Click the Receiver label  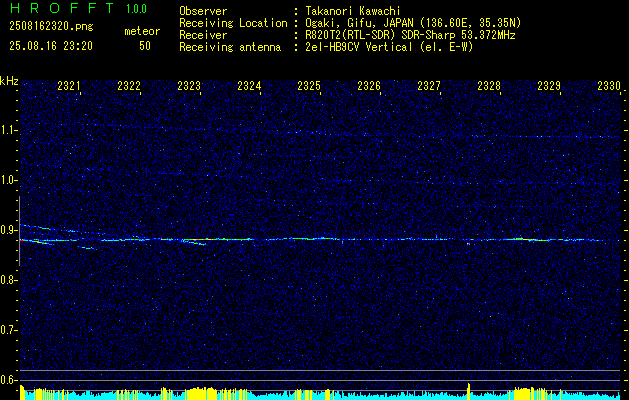tap(203, 35)
